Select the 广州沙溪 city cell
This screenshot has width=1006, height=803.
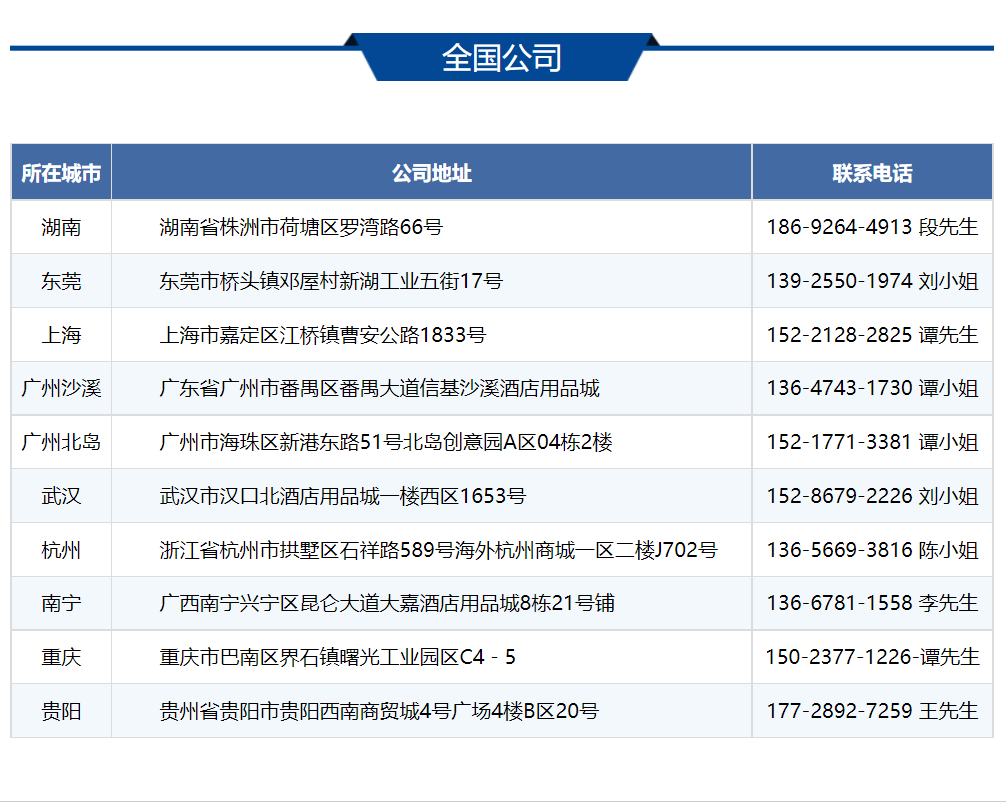61,388
